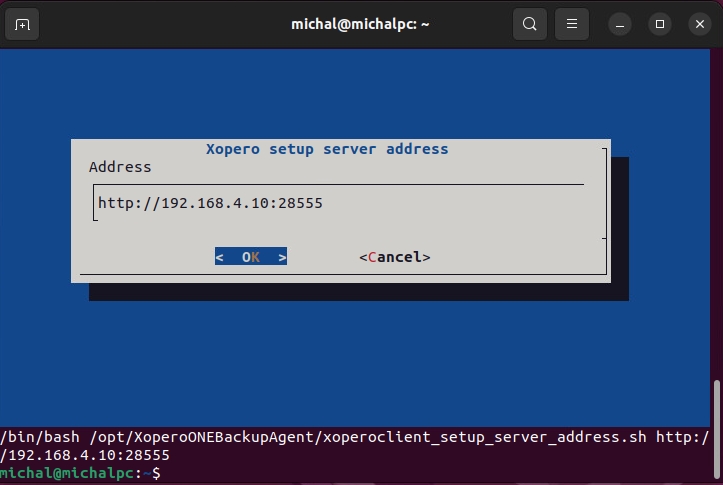Image resolution: width=723 pixels, height=485 pixels.
Task: Open a new terminal tab
Action: click(22, 24)
